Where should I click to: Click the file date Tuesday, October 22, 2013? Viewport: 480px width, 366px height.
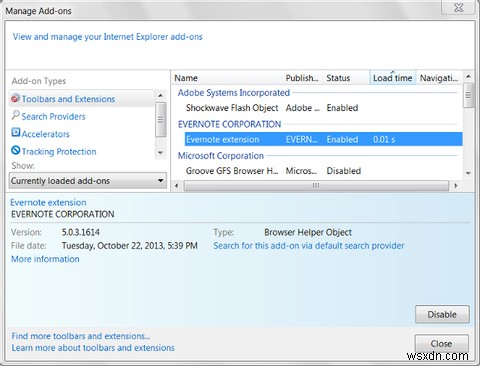pyautogui.click(x=130, y=246)
